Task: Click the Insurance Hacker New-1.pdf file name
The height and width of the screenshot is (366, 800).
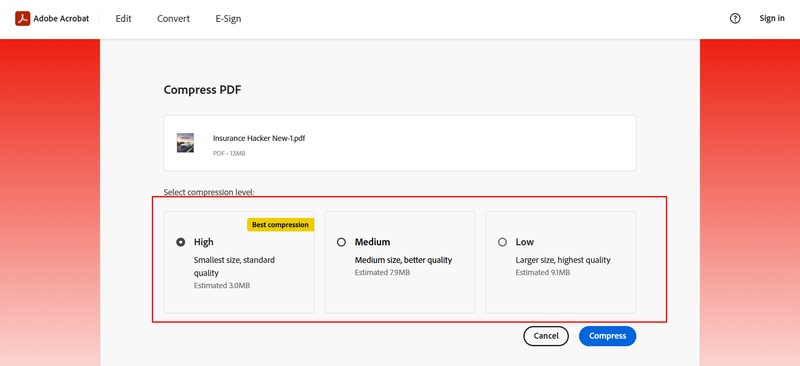Action: tap(259, 138)
